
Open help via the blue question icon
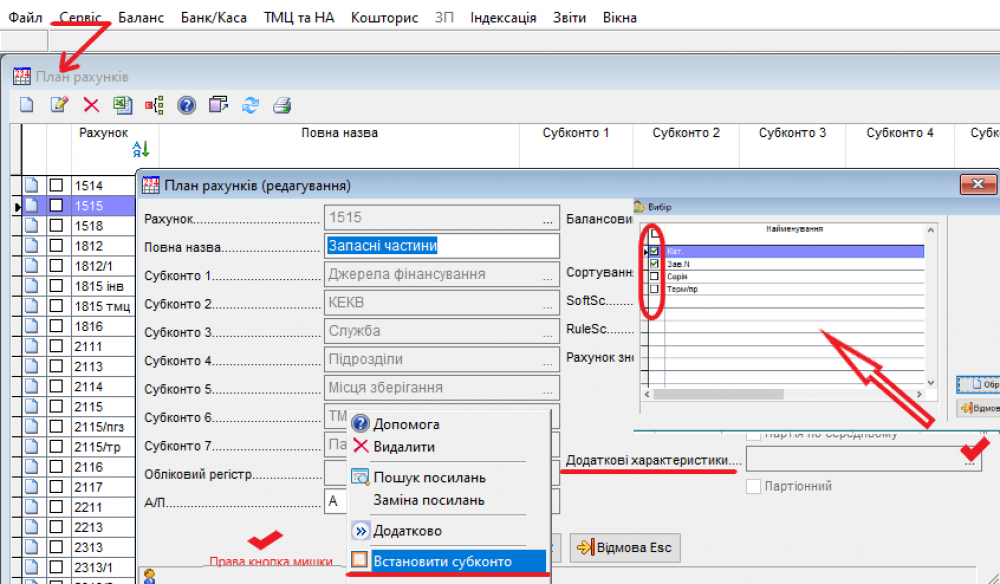point(186,105)
